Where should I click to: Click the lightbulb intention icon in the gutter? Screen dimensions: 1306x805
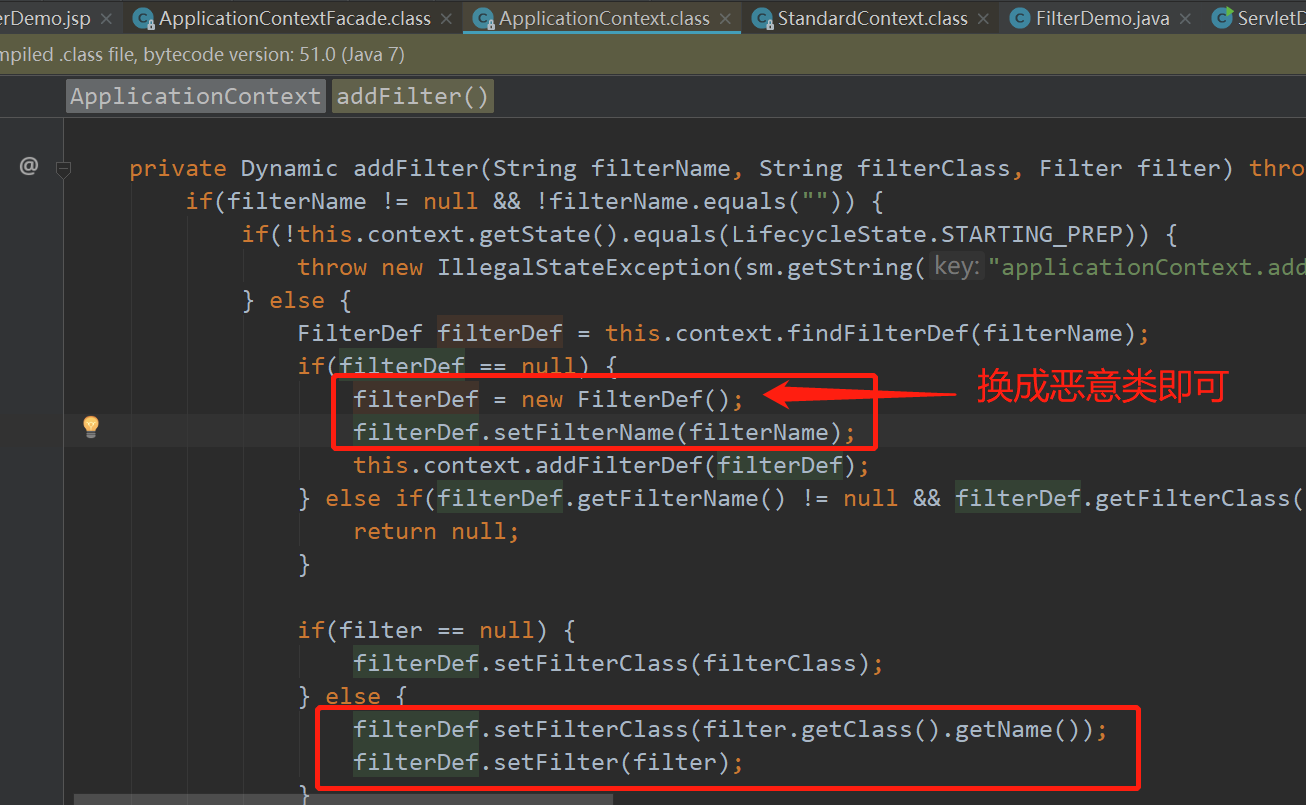(90, 426)
